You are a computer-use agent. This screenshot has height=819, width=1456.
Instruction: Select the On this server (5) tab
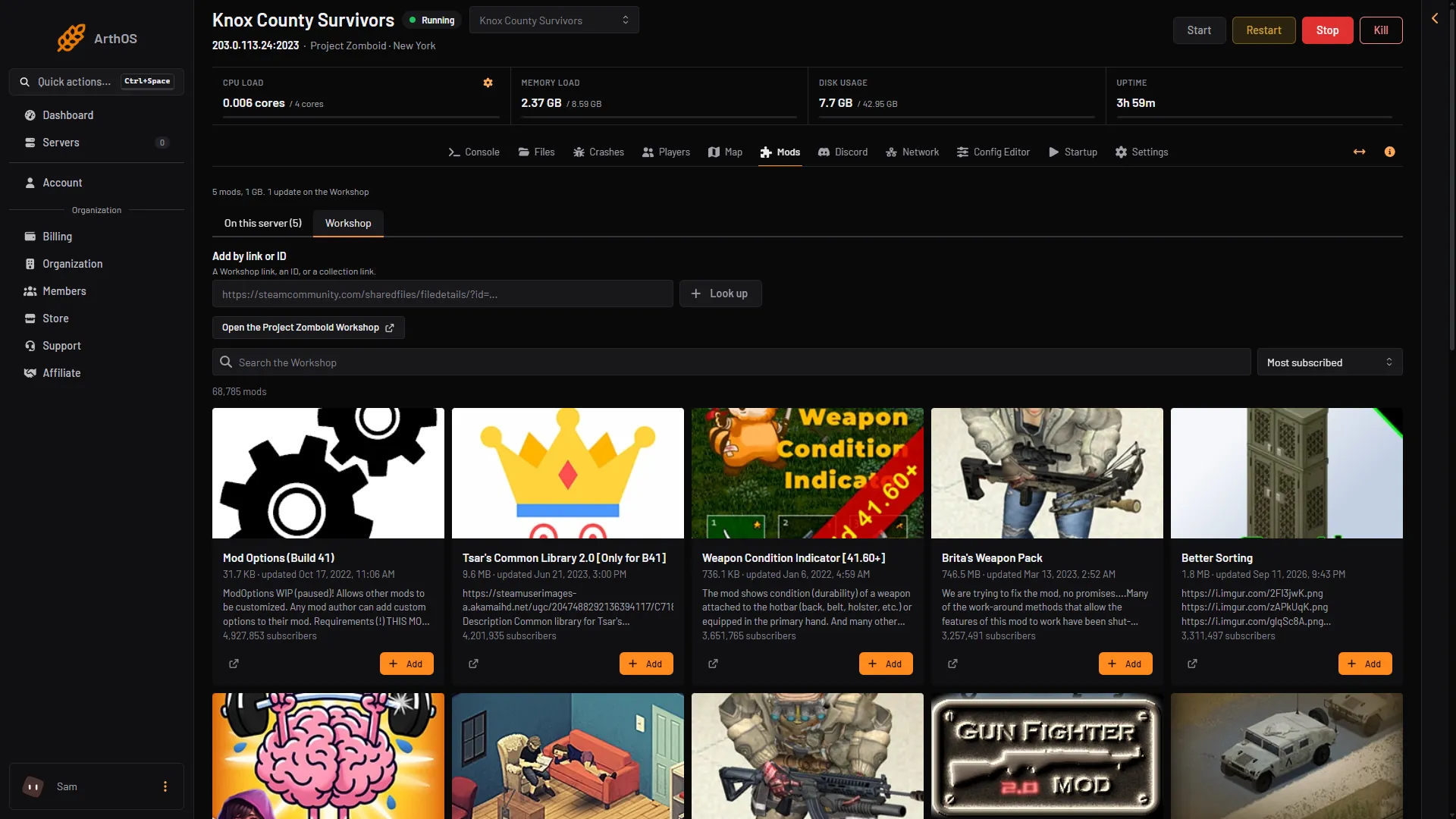(x=262, y=223)
